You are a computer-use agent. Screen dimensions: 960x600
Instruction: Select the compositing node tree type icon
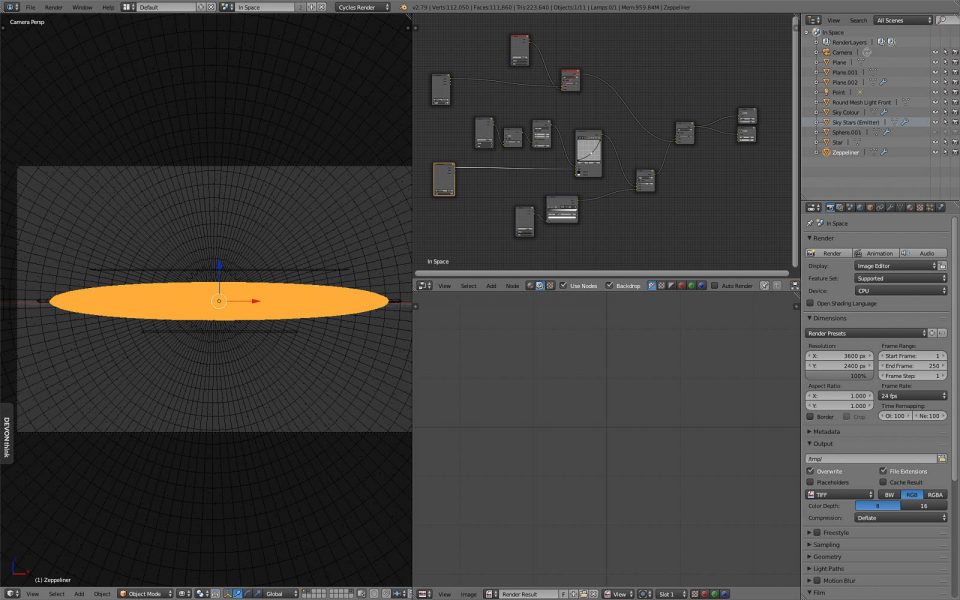(x=540, y=285)
